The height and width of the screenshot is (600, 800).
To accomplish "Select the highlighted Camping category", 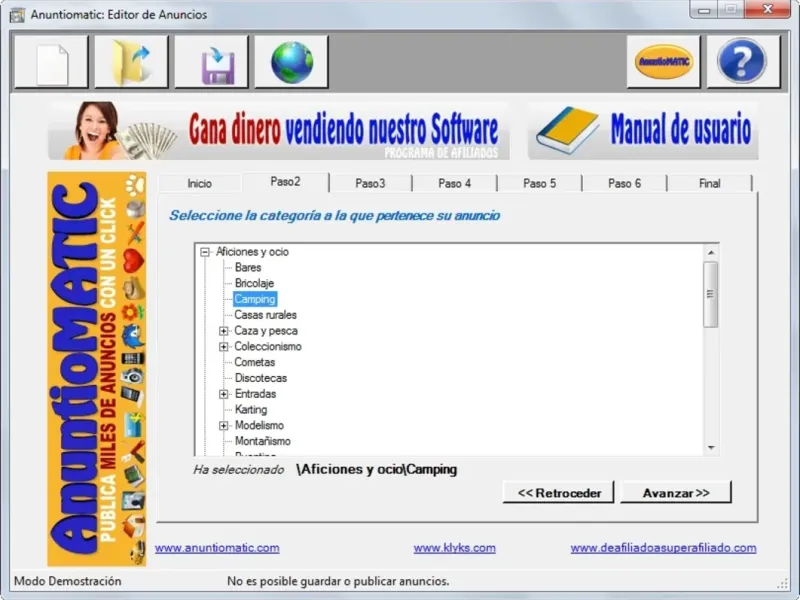I will [x=255, y=299].
